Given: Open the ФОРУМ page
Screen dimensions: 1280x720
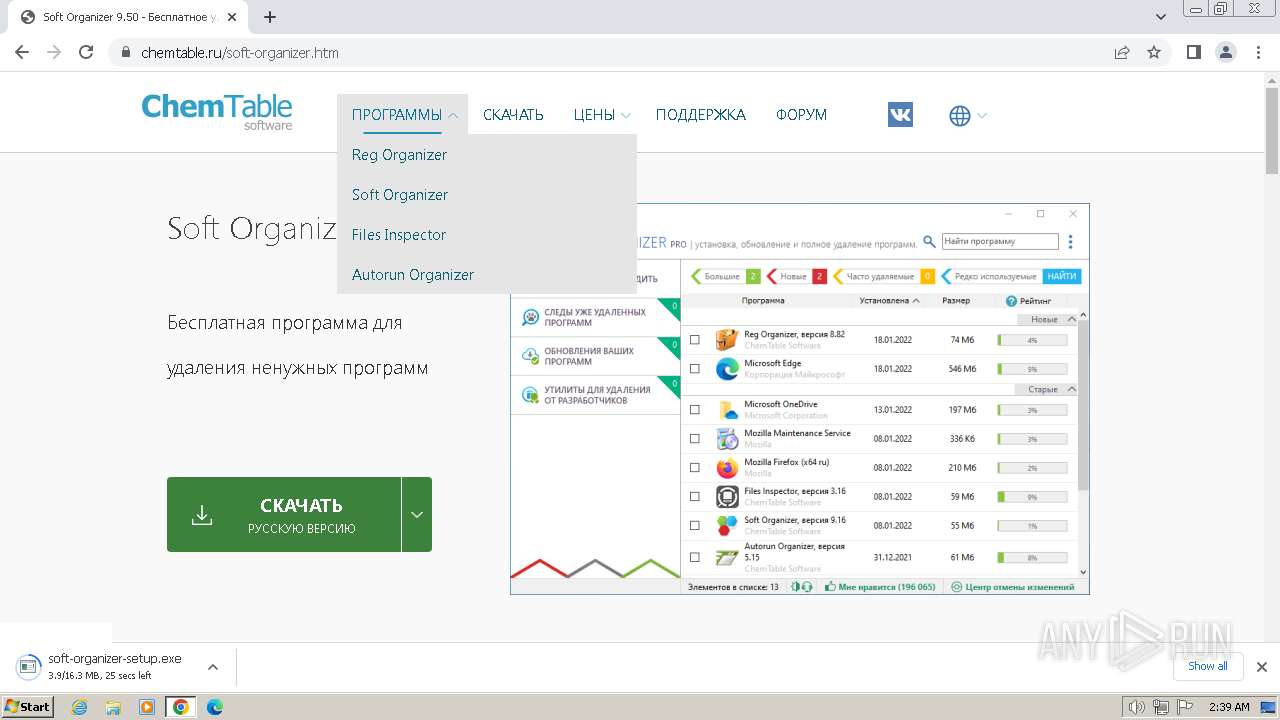Looking at the screenshot, I should (802, 115).
